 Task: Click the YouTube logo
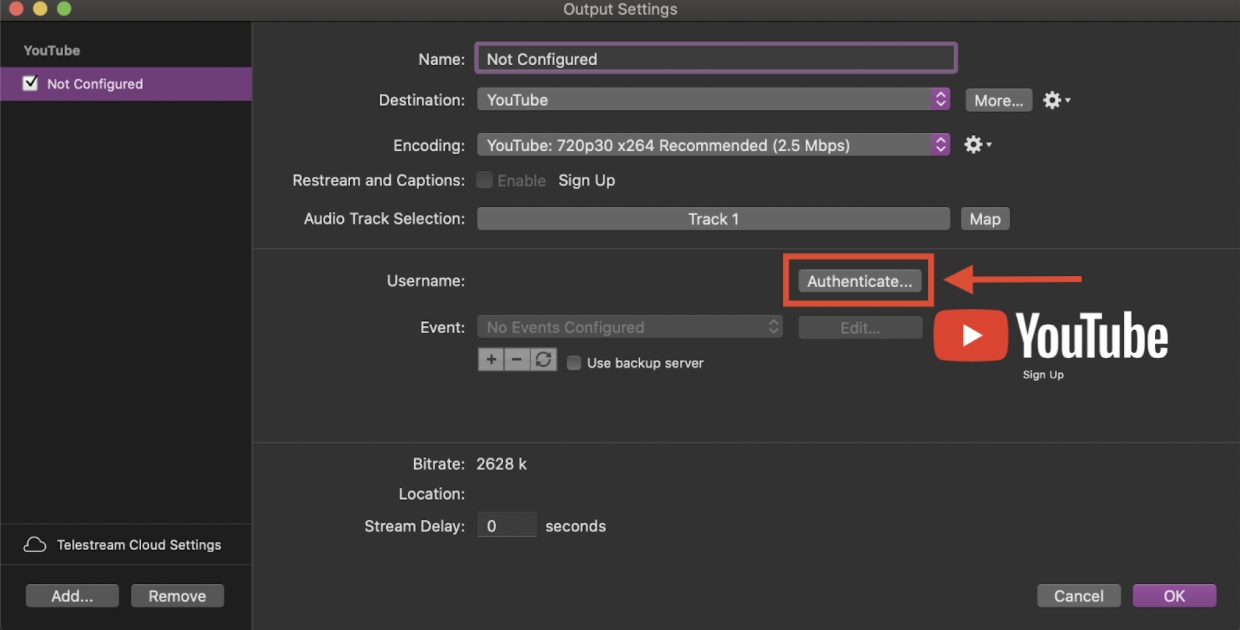(x=1050, y=336)
